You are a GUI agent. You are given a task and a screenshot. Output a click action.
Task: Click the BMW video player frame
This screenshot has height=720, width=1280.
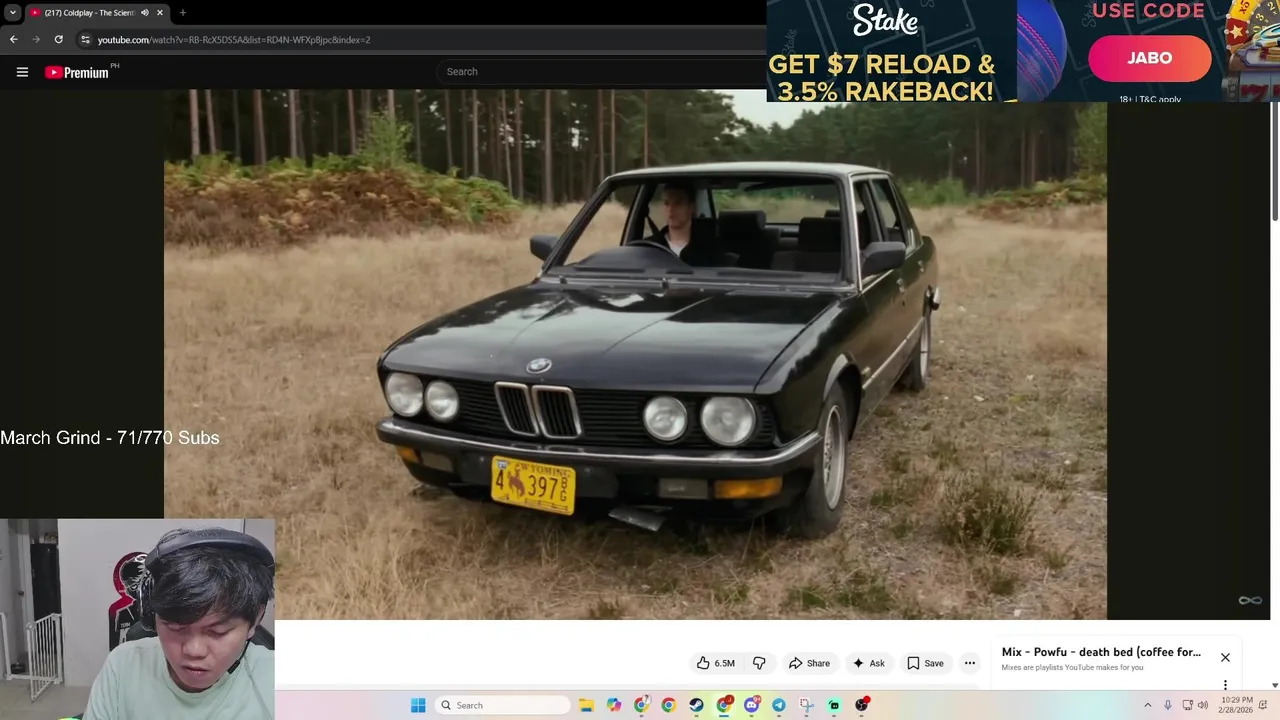tap(635, 354)
